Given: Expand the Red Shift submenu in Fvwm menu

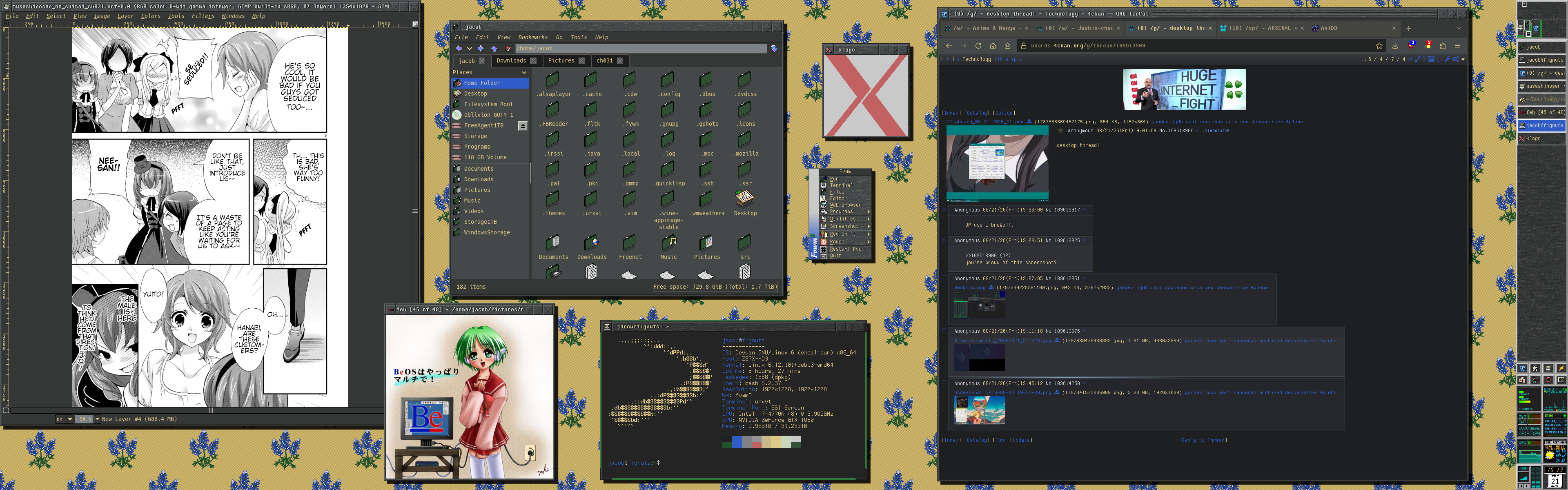Looking at the screenshot, I should (x=846, y=234).
